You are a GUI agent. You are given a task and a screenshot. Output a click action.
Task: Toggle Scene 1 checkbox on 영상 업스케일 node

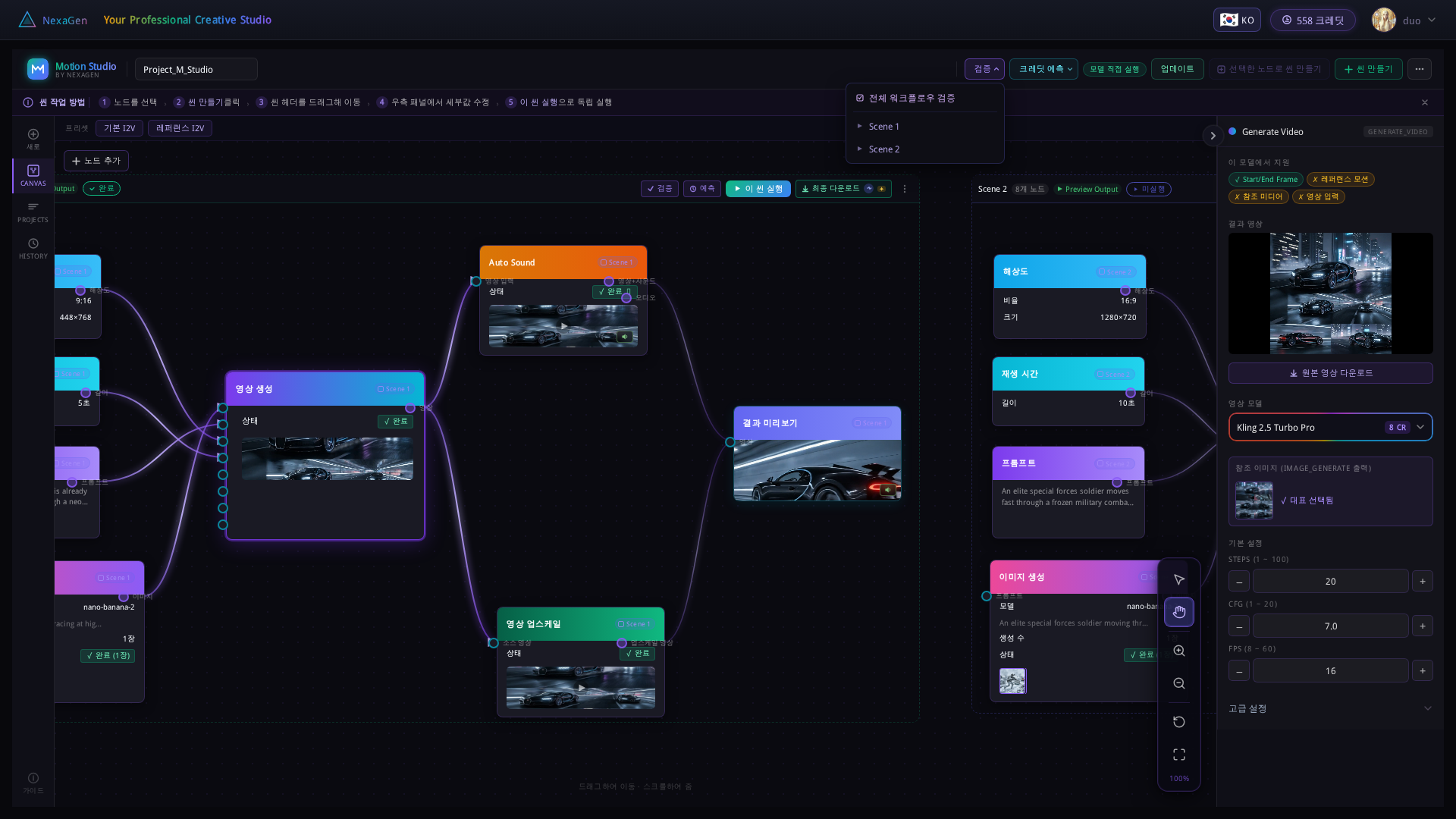click(x=621, y=624)
